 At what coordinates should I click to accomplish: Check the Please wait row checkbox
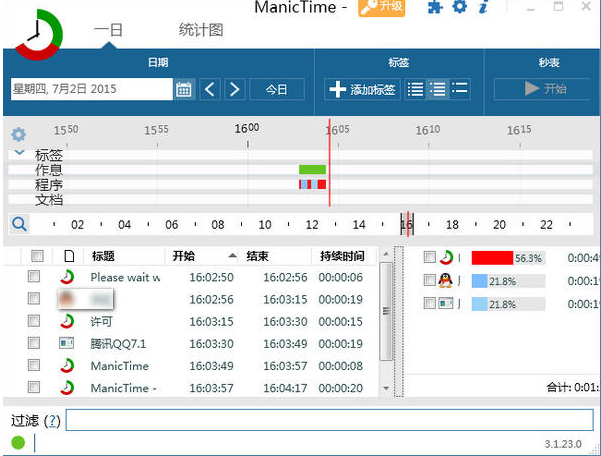(x=34, y=276)
